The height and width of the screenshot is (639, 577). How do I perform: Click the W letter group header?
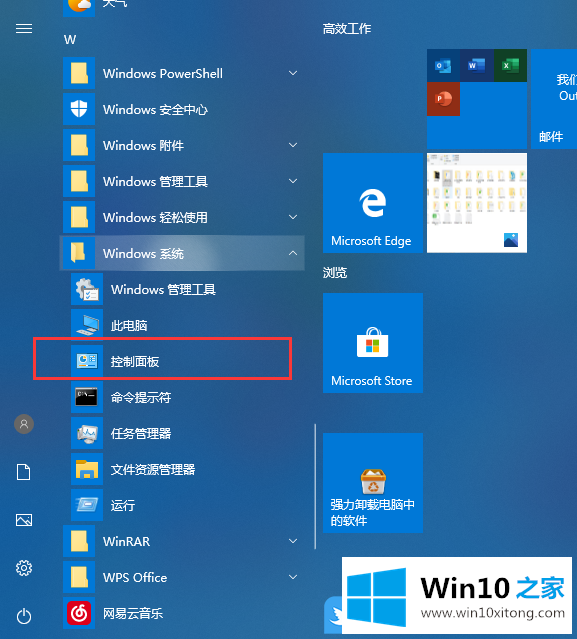click(70, 40)
